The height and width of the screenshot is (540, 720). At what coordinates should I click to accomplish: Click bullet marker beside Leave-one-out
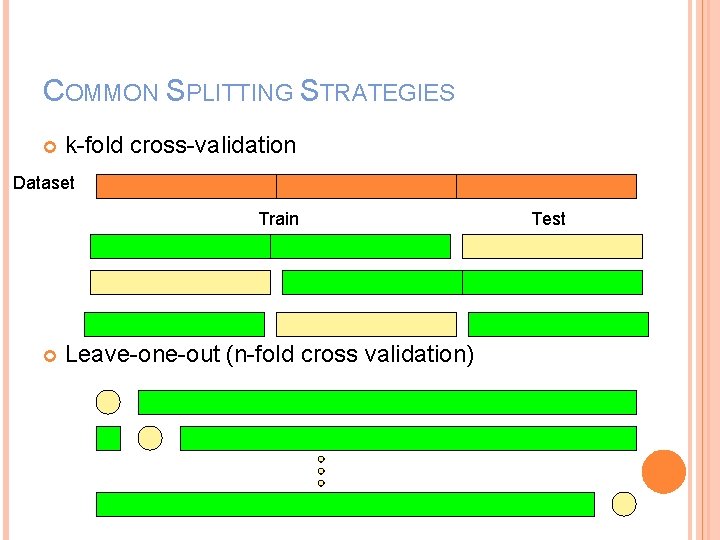(51, 355)
